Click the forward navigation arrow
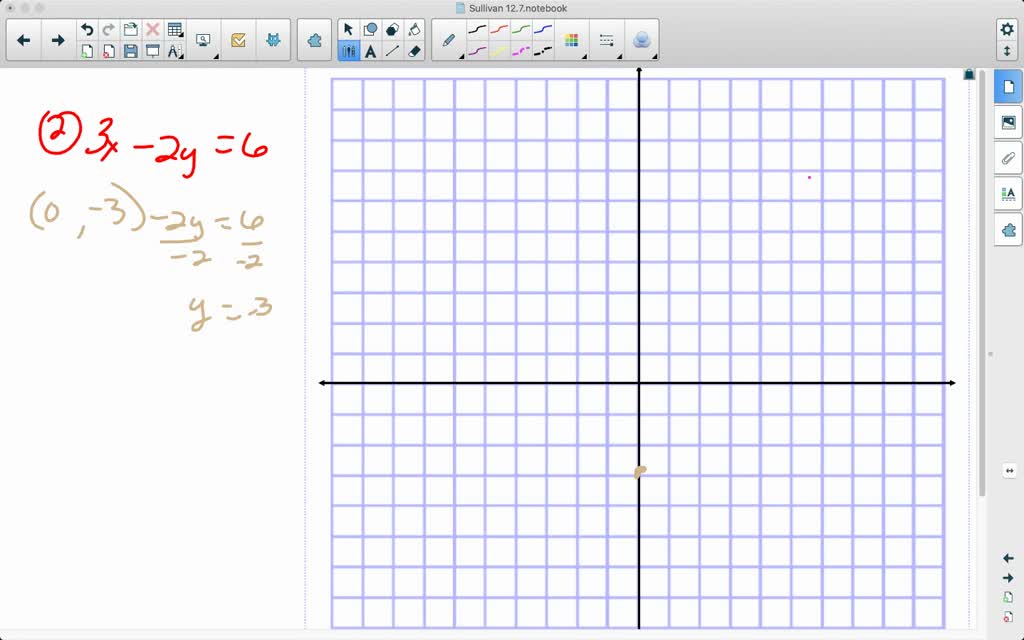 (x=58, y=40)
